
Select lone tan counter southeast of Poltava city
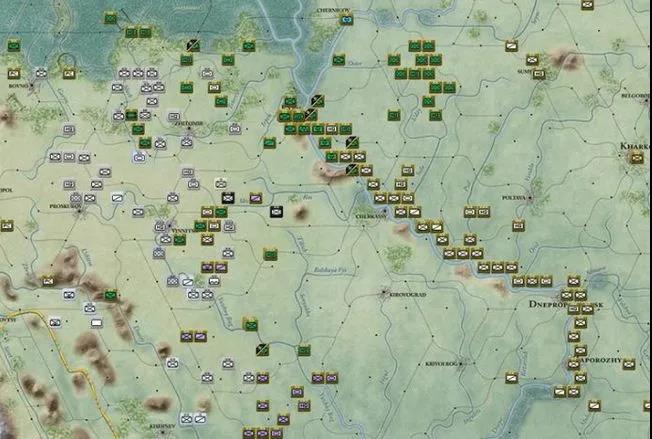click(x=518, y=226)
